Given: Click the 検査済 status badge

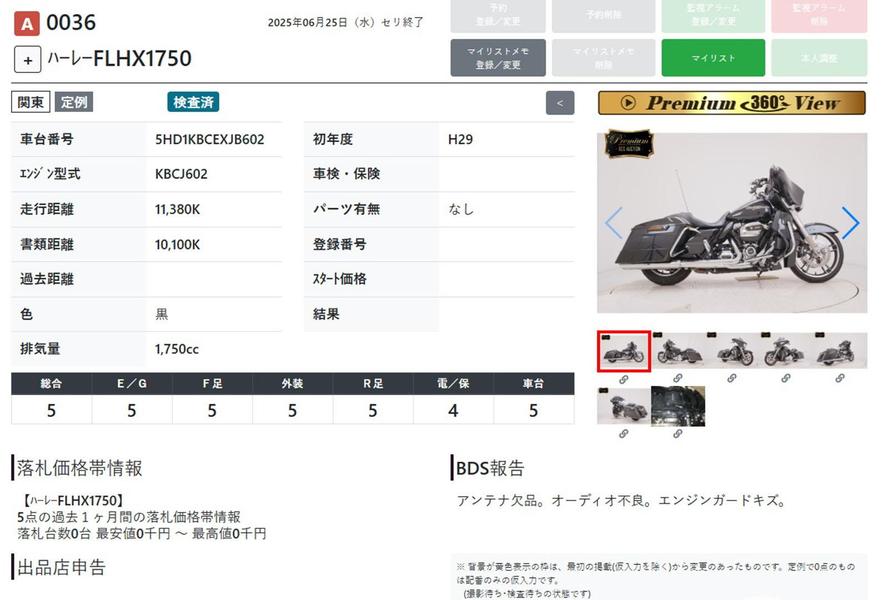Looking at the screenshot, I should (x=193, y=102).
